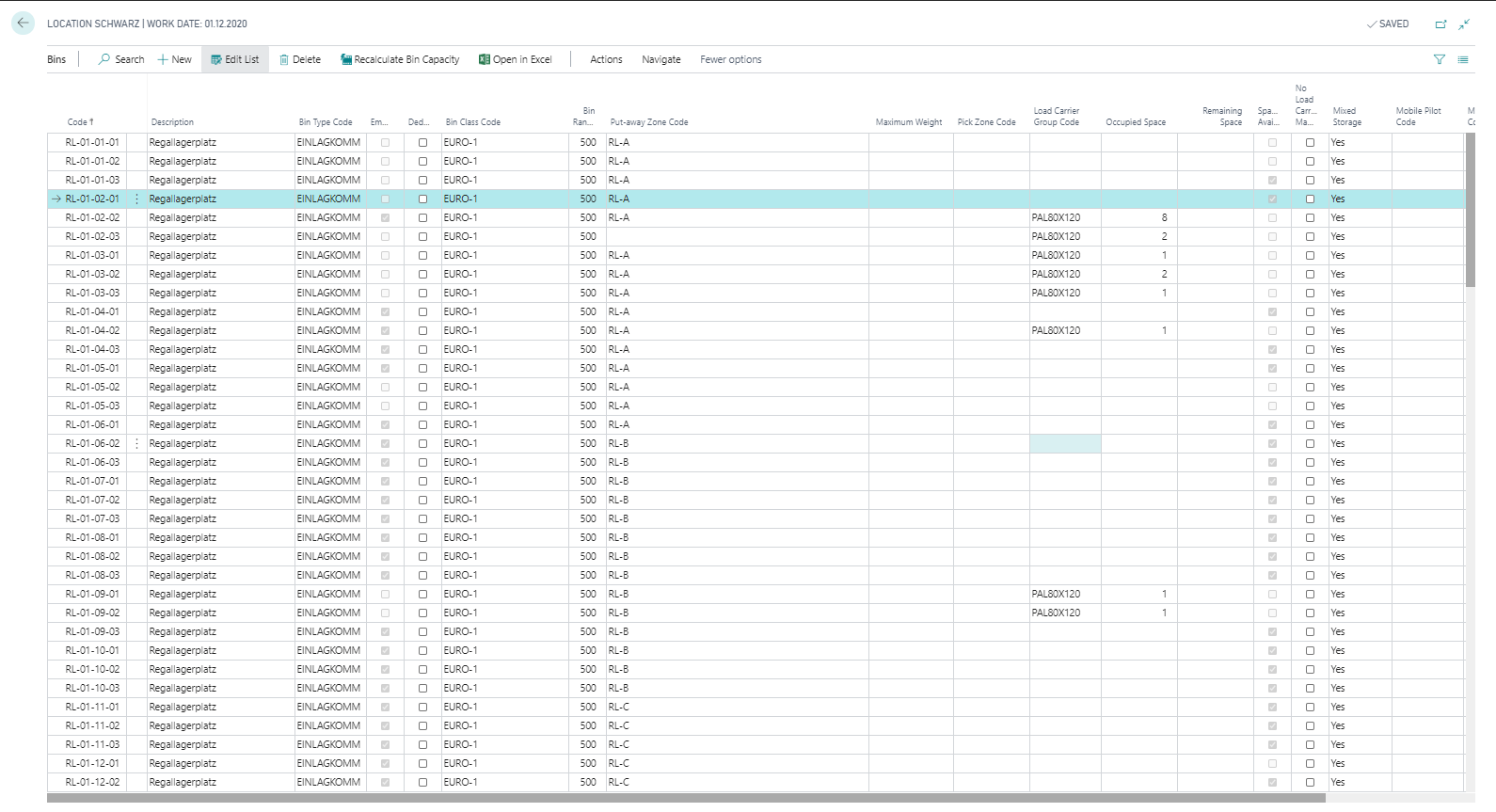The image size is (1496, 812).
Task: Open the Bin Class Code column header
Action: (472, 122)
